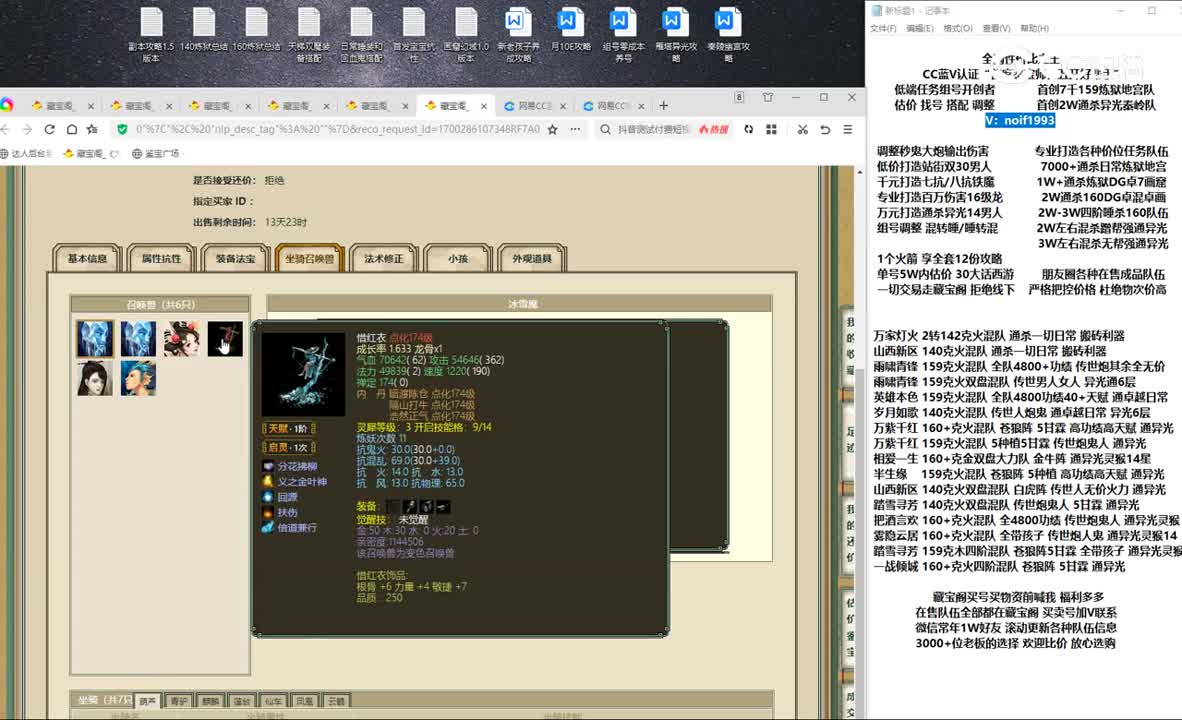The image size is (1182, 720).
Task: Switch to the 小孩 tab
Action: (458, 259)
